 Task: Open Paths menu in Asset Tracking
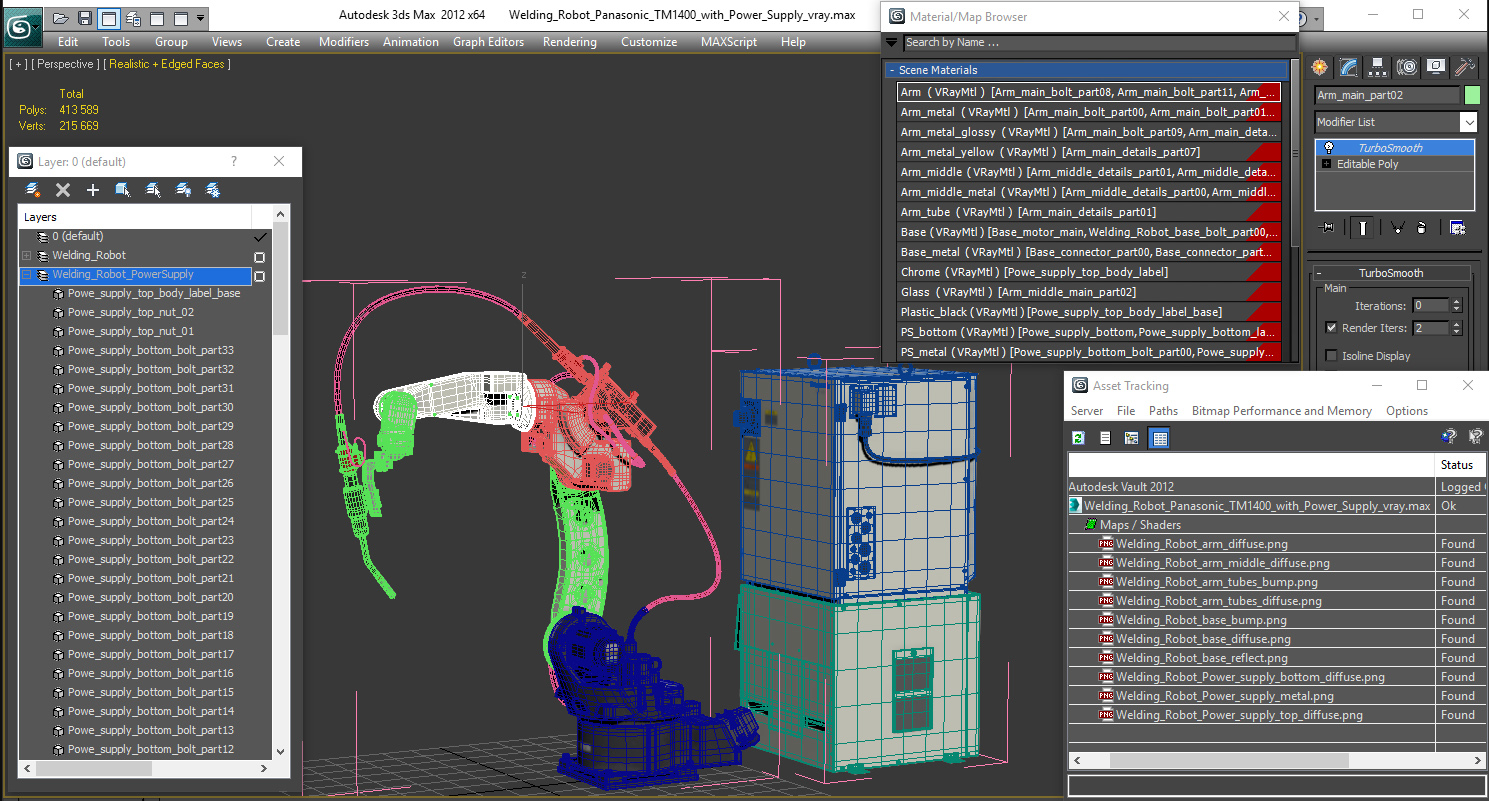point(1163,411)
